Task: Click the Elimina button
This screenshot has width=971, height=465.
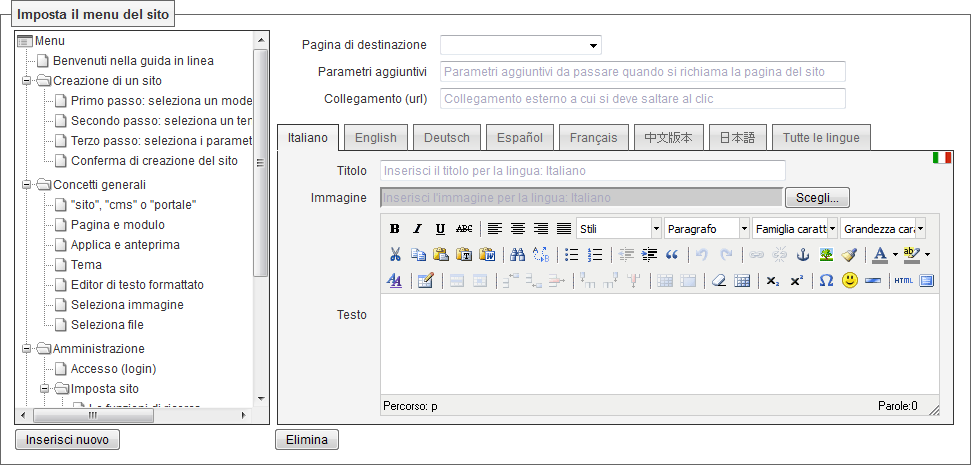Action: click(307, 440)
